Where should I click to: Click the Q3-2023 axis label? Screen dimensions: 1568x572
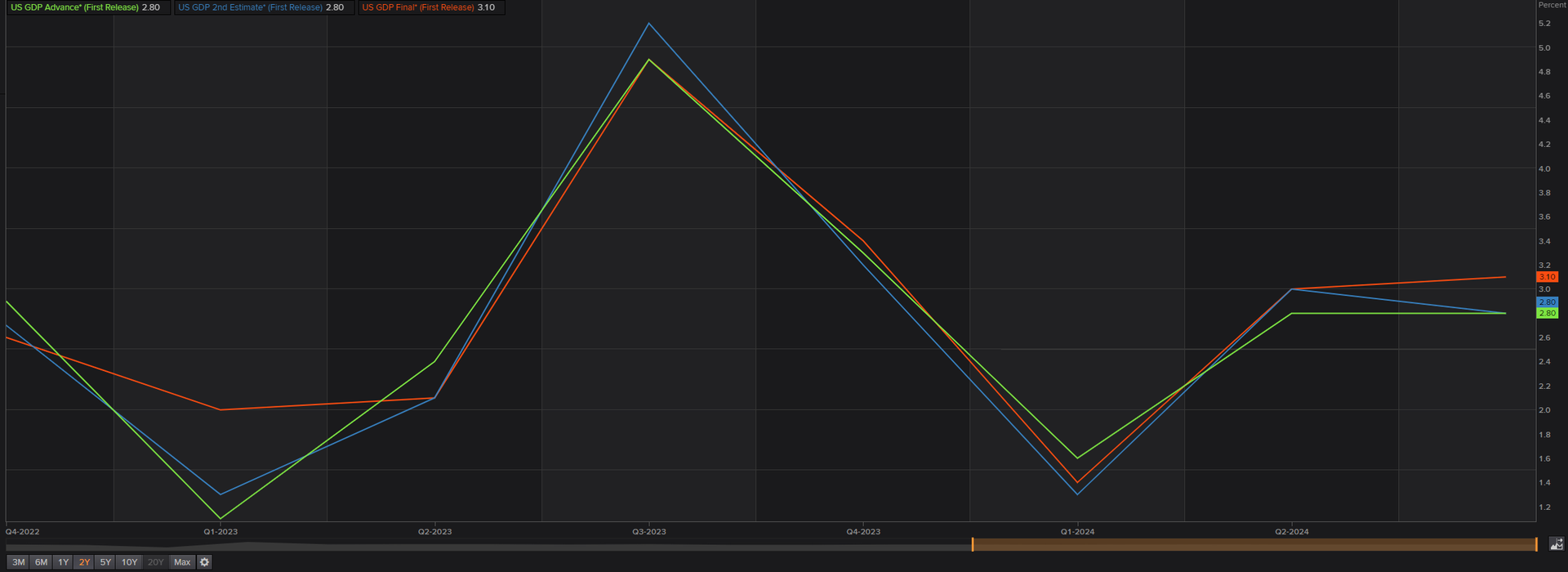point(649,531)
